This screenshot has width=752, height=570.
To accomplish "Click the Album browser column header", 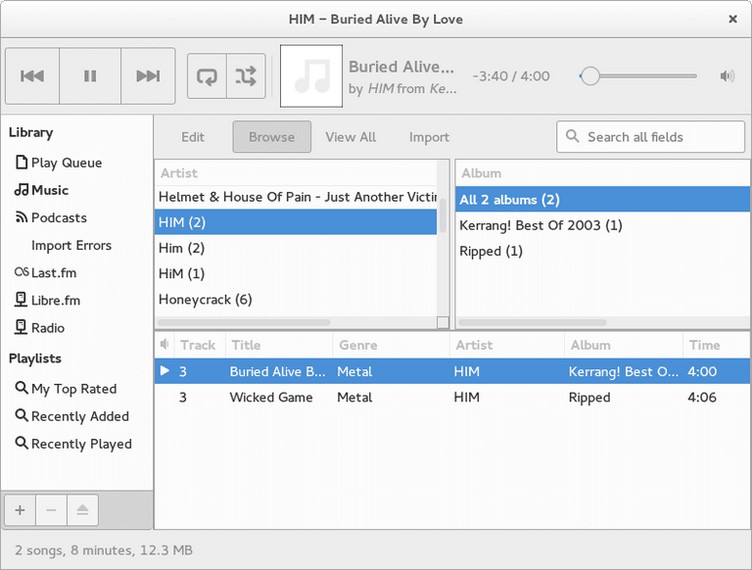I will pyautogui.click(x=603, y=173).
